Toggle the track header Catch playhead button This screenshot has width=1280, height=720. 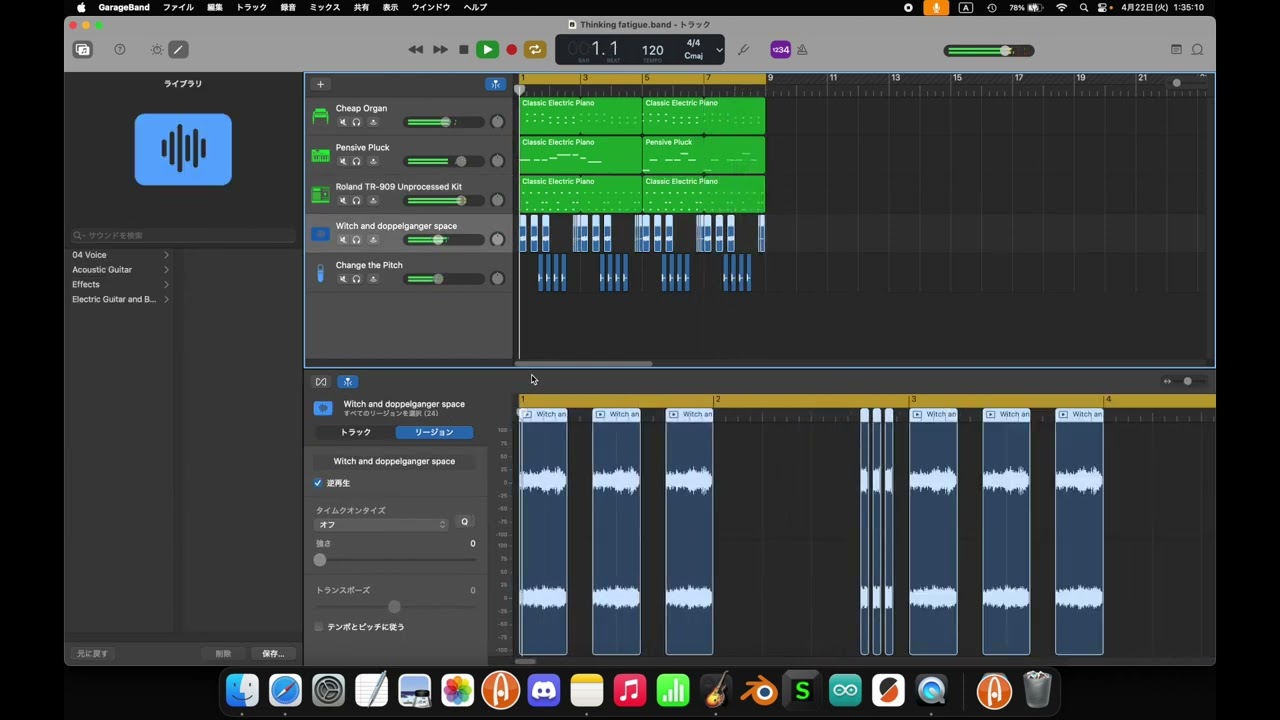click(x=495, y=84)
